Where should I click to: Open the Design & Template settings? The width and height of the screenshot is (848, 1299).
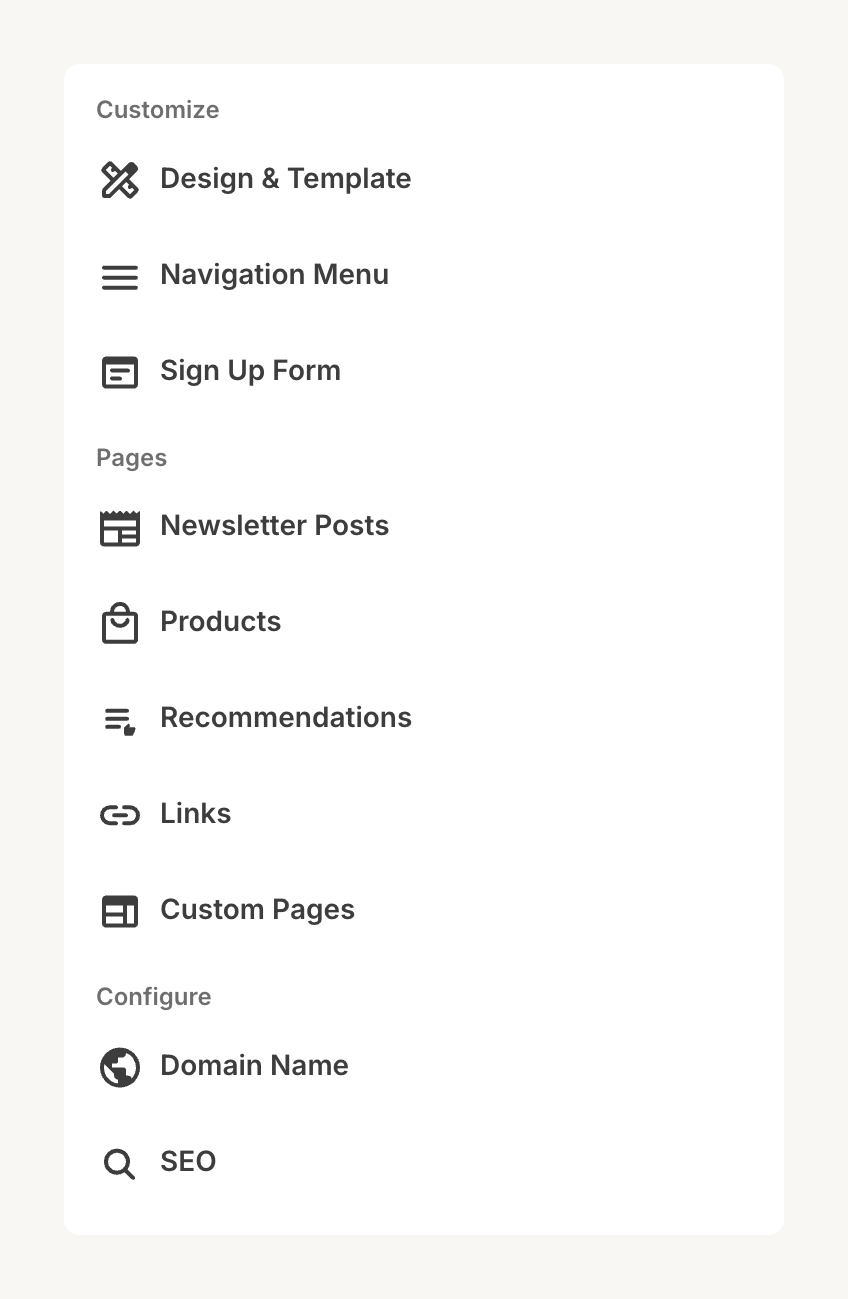(286, 180)
